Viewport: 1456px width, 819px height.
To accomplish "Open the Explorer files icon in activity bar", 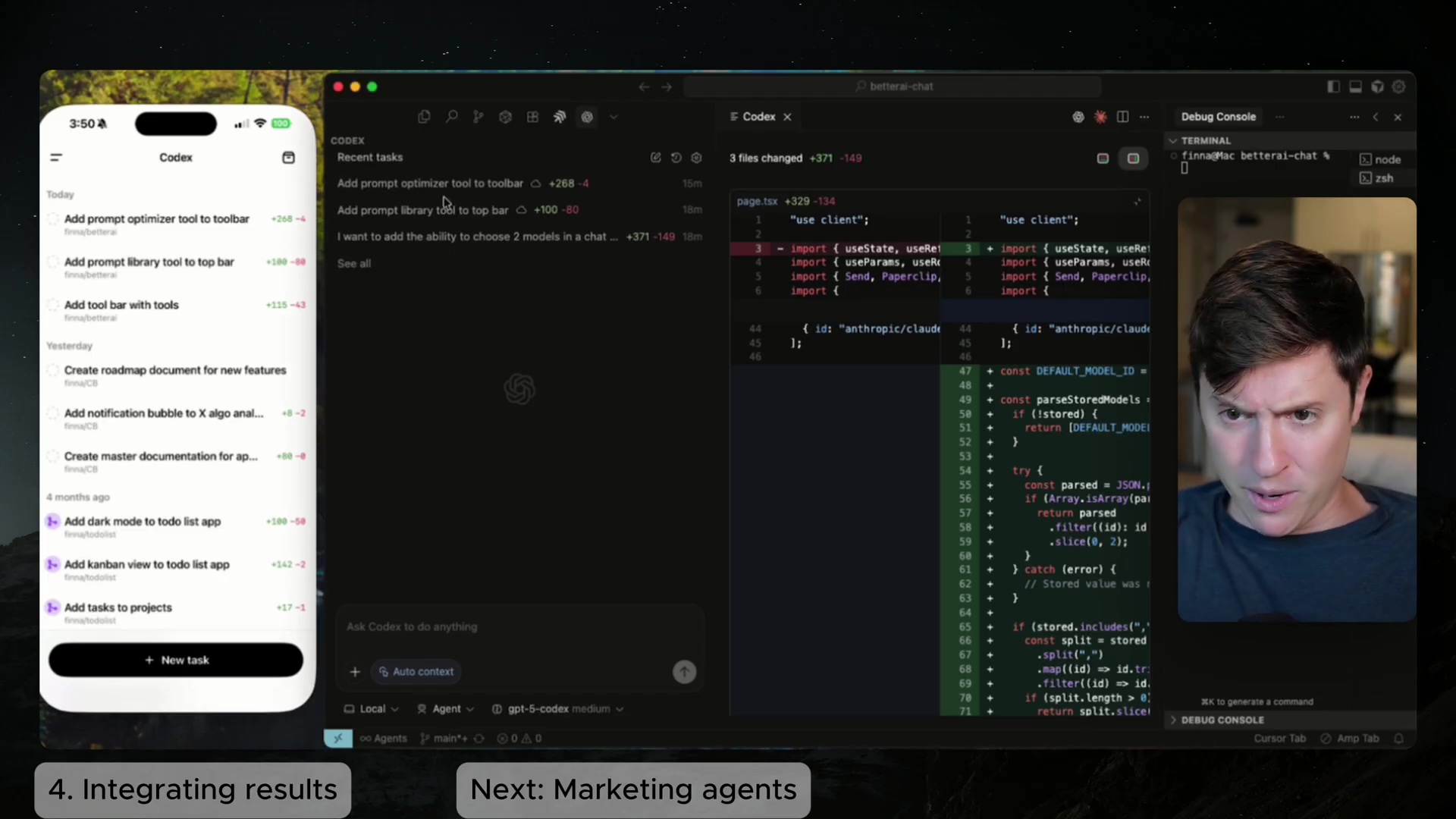I will click(x=424, y=117).
